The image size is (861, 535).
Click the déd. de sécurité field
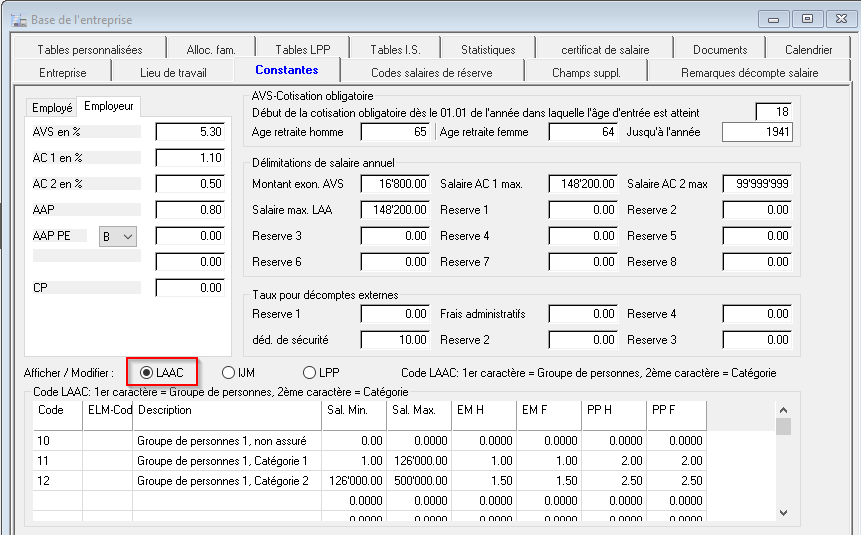coord(395,340)
